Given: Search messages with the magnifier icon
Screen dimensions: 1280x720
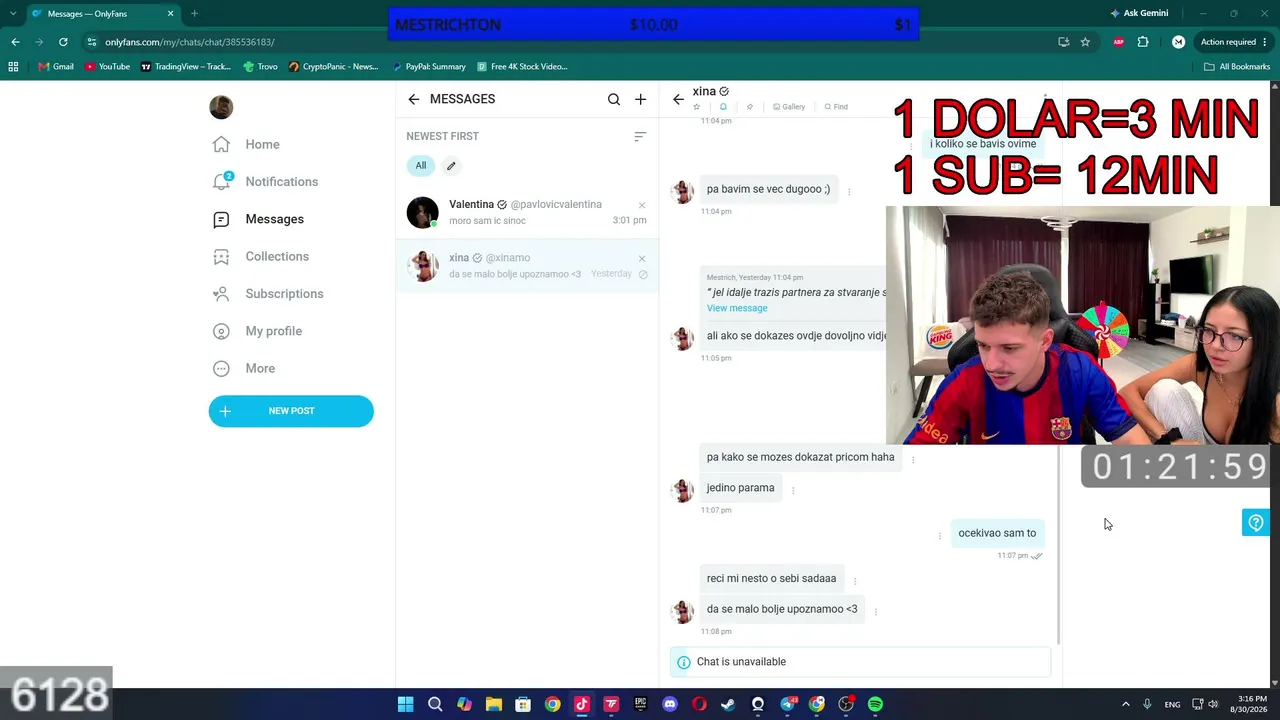Looking at the screenshot, I should click(x=614, y=99).
